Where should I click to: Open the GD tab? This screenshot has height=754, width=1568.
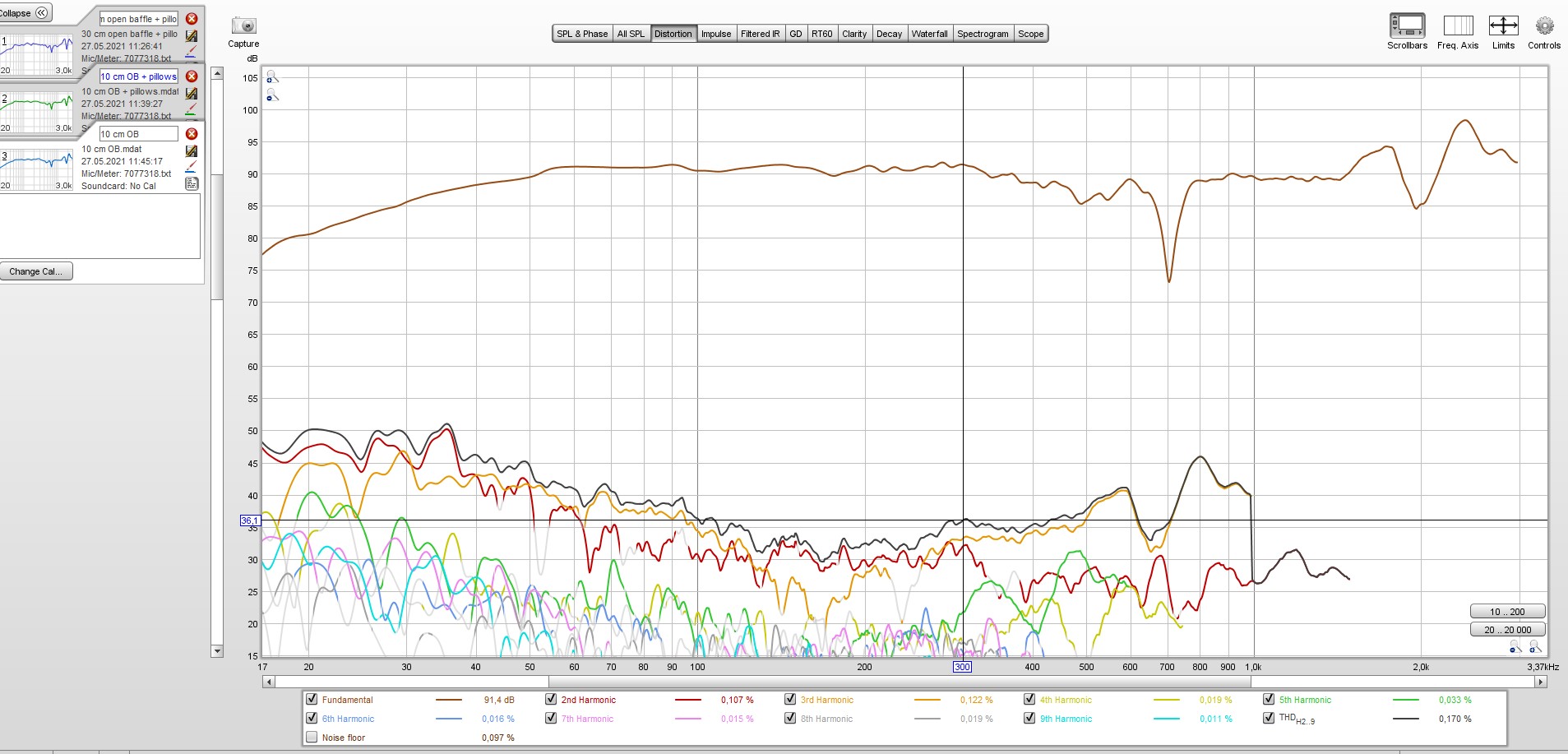tap(795, 34)
